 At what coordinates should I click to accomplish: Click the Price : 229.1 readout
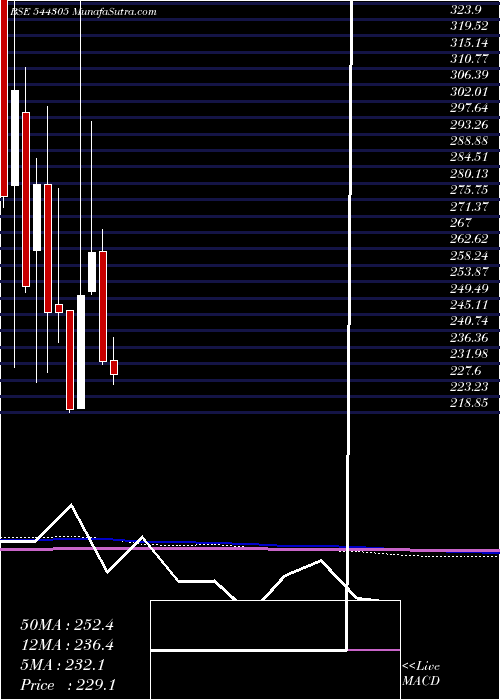(68, 685)
